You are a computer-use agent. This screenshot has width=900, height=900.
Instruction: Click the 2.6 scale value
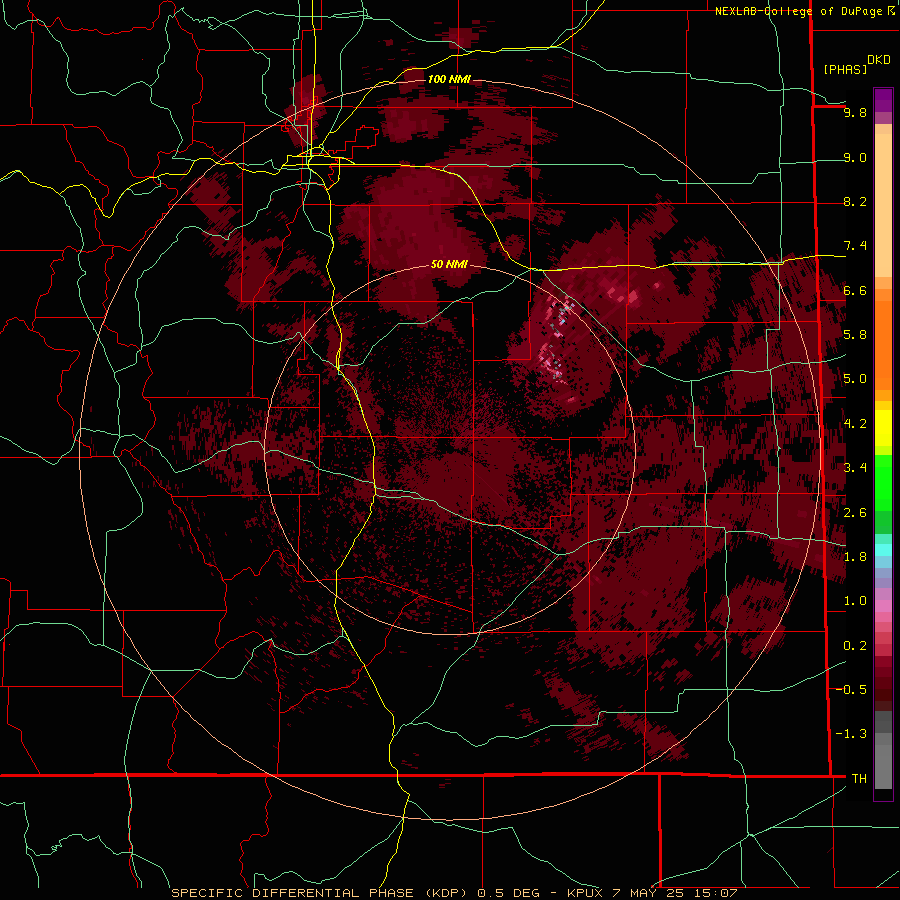tap(855, 512)
